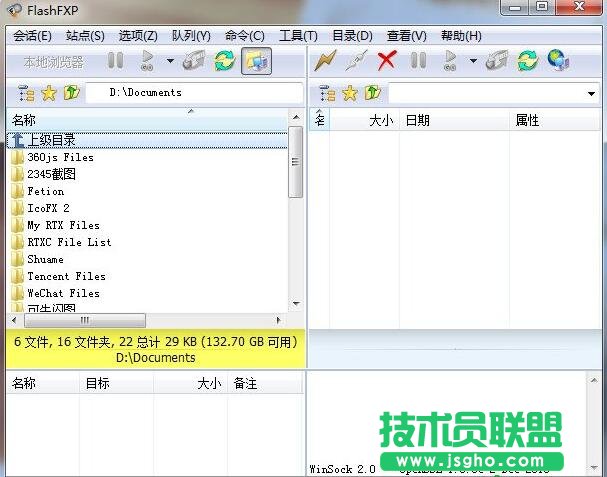Click the D:\Documents path field
The image size is (607, 477).
tap(194, 93)
